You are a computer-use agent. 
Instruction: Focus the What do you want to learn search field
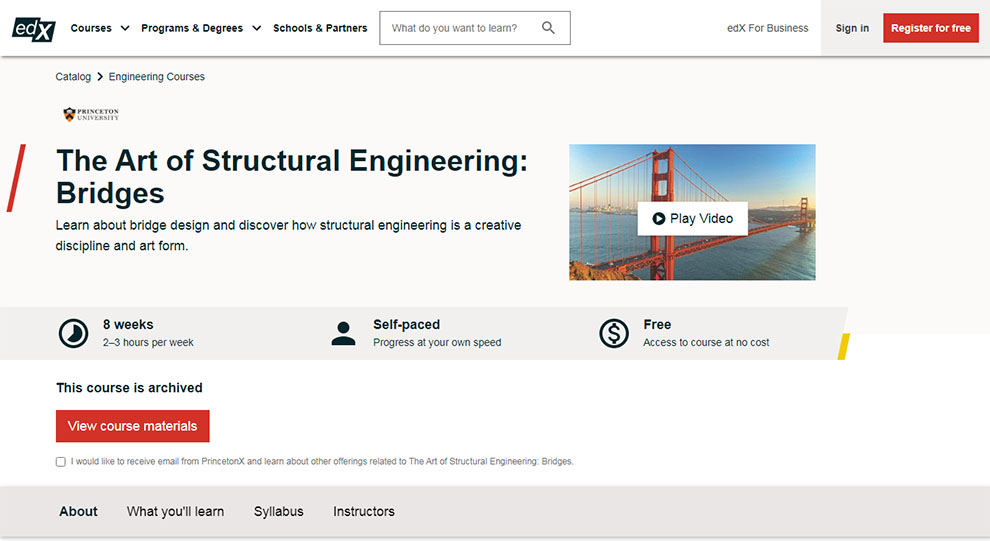[x=475, y=28]
